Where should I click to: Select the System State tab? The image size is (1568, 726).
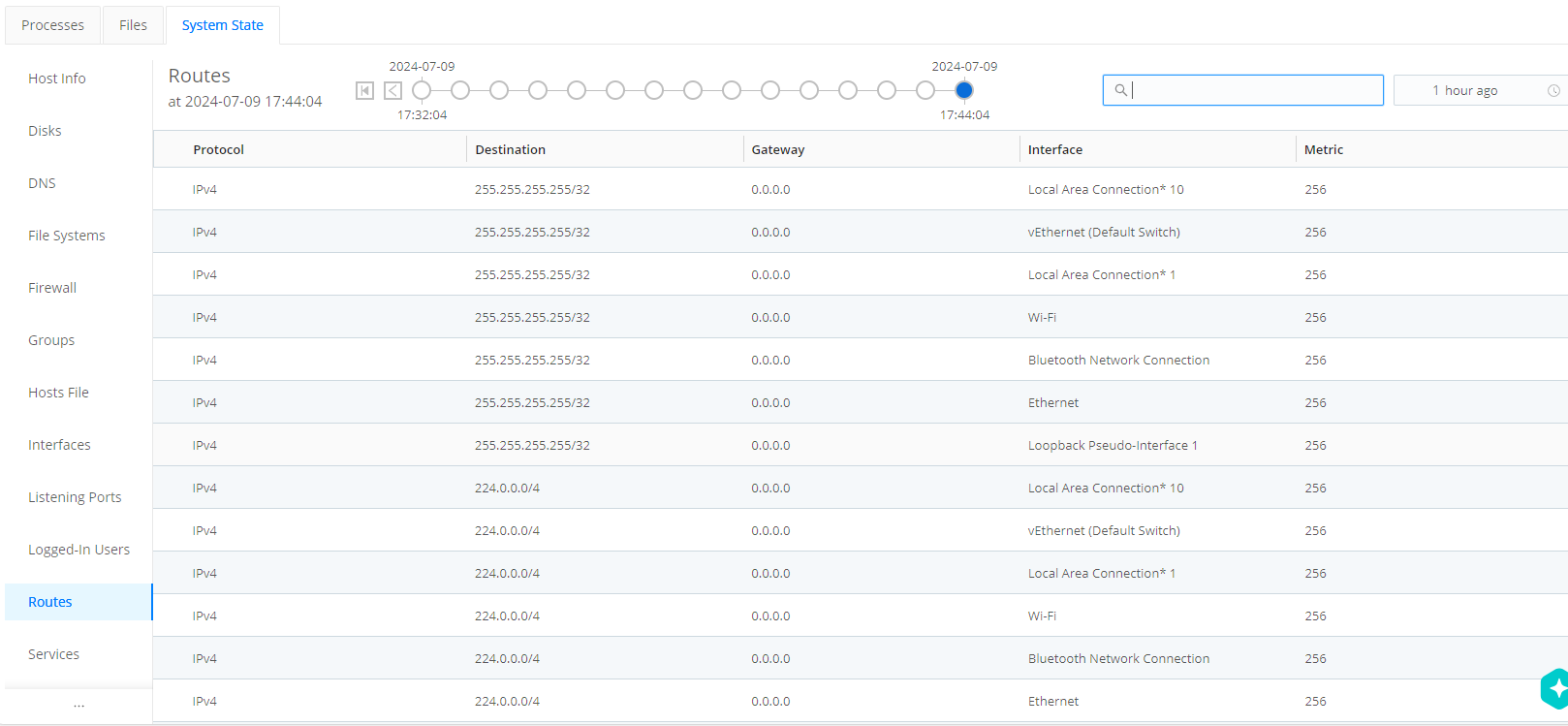point(223,25)
